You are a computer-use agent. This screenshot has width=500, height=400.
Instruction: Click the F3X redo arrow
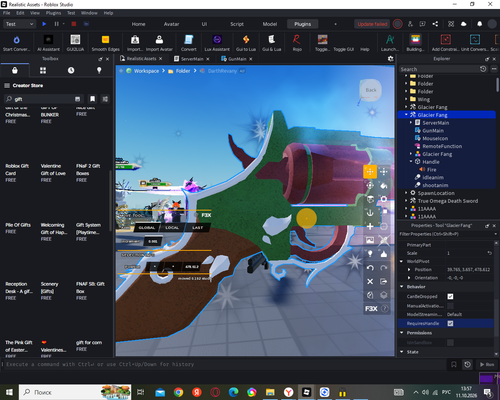(x=384, y=268)
